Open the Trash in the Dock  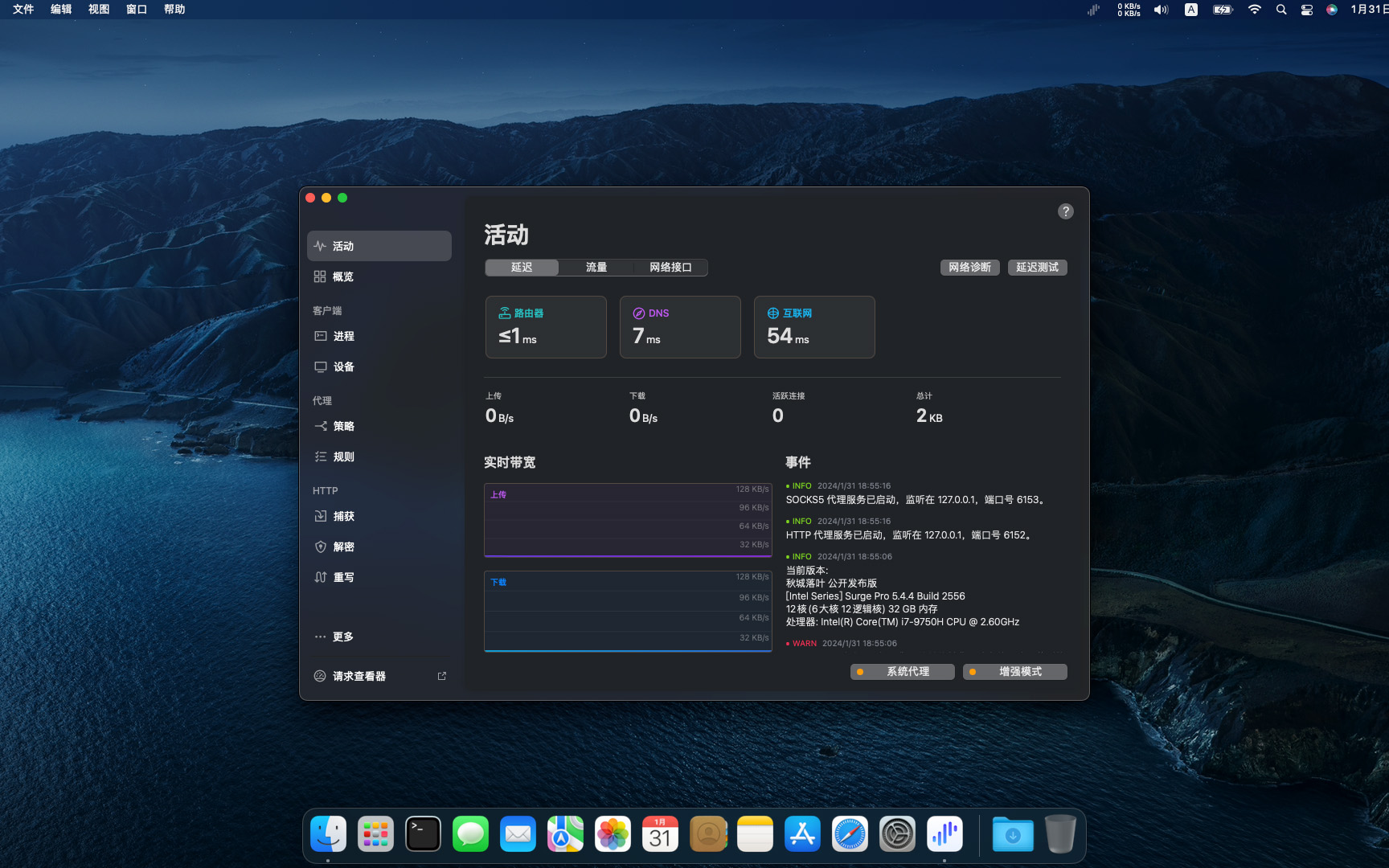coord(1060,834)
